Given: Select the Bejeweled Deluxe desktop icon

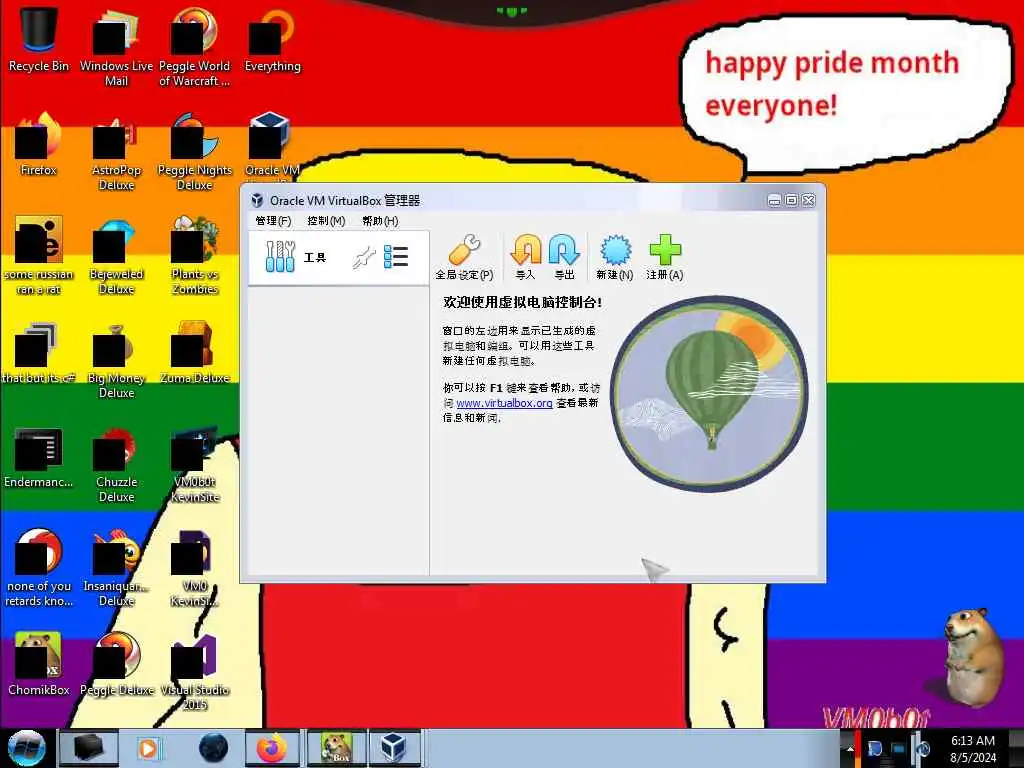Looking at the screenshot, I should pos(116,256).
